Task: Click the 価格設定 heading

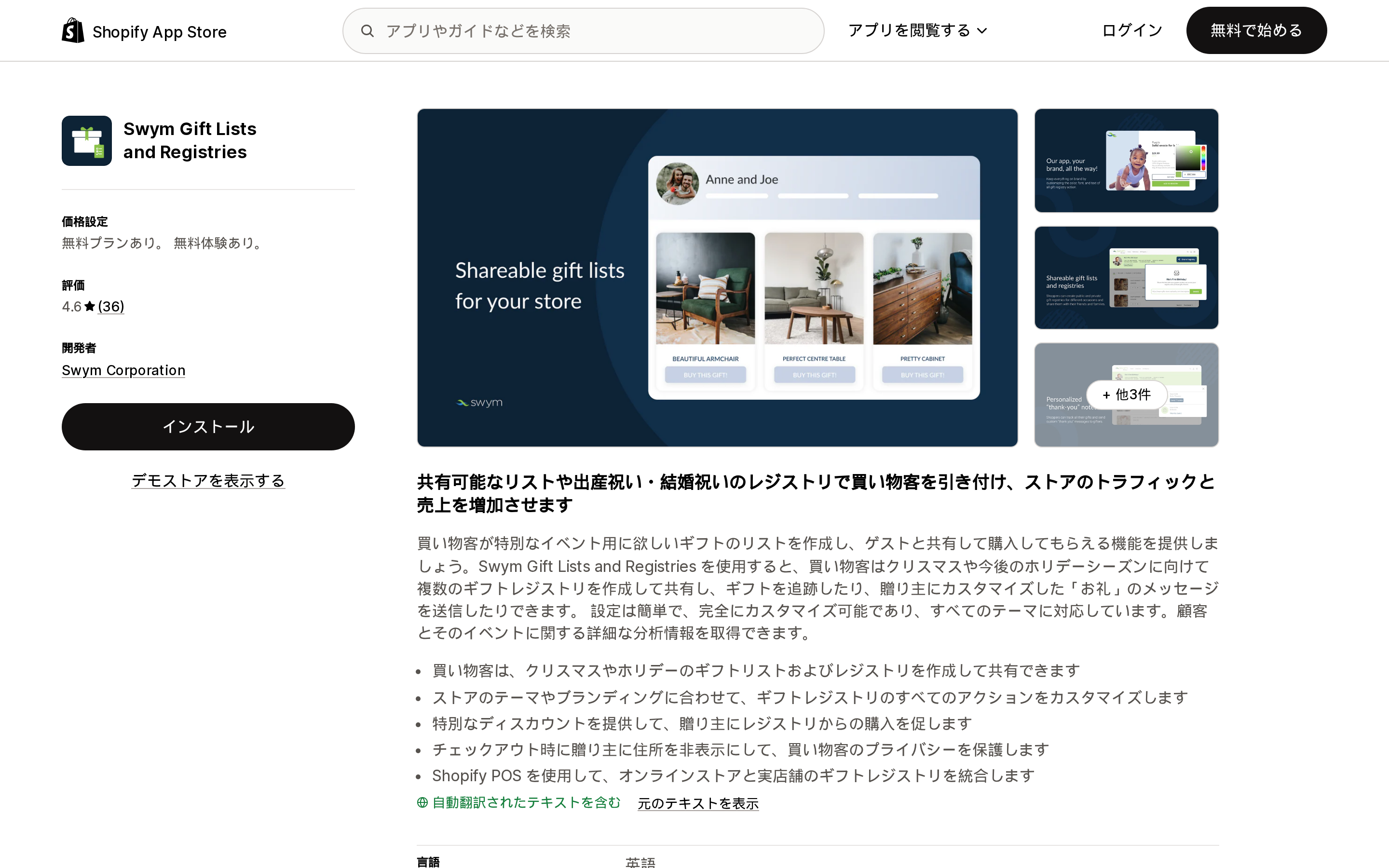Action: 85,222
